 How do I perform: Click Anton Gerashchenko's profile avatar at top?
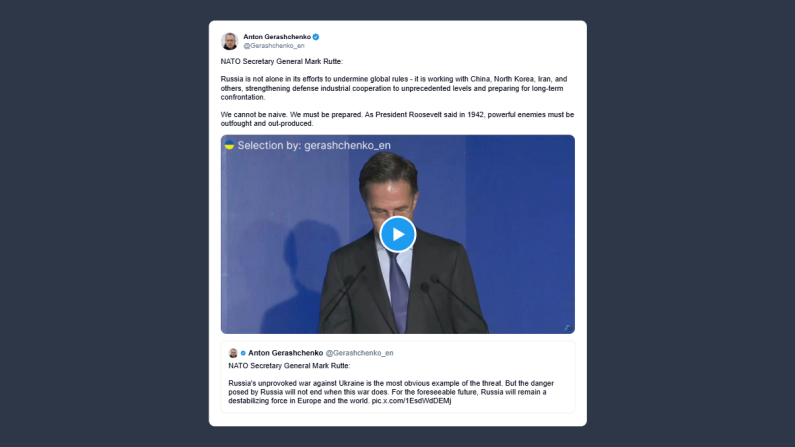coord(229,41)
